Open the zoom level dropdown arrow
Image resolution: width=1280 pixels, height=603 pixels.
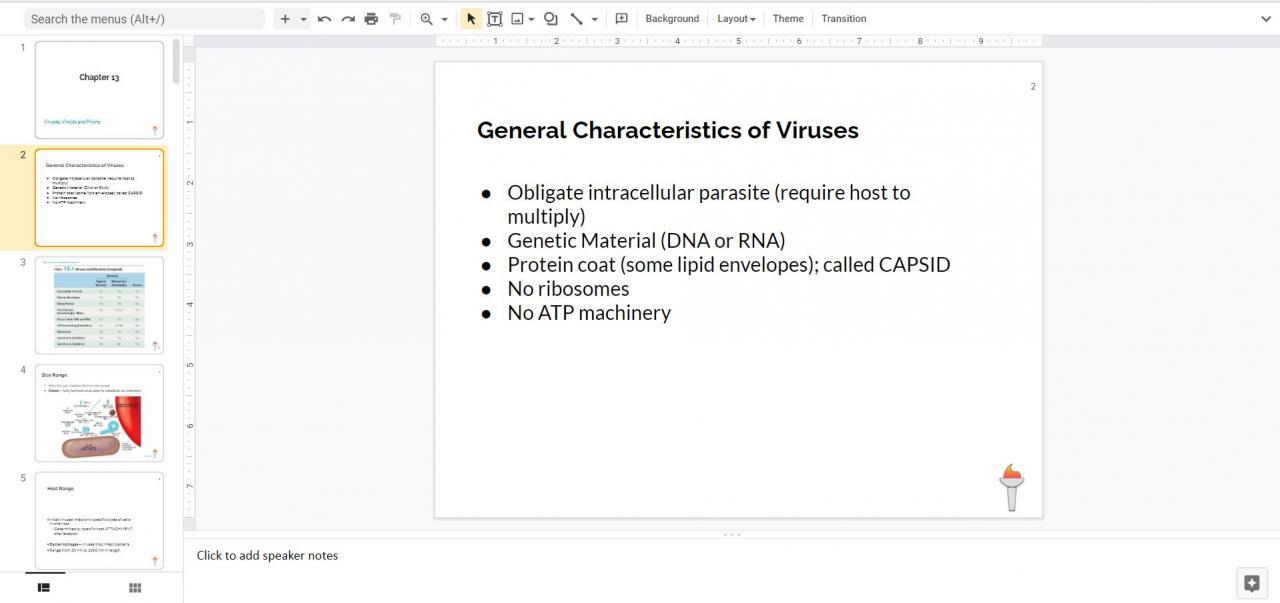tap(445, 19)
